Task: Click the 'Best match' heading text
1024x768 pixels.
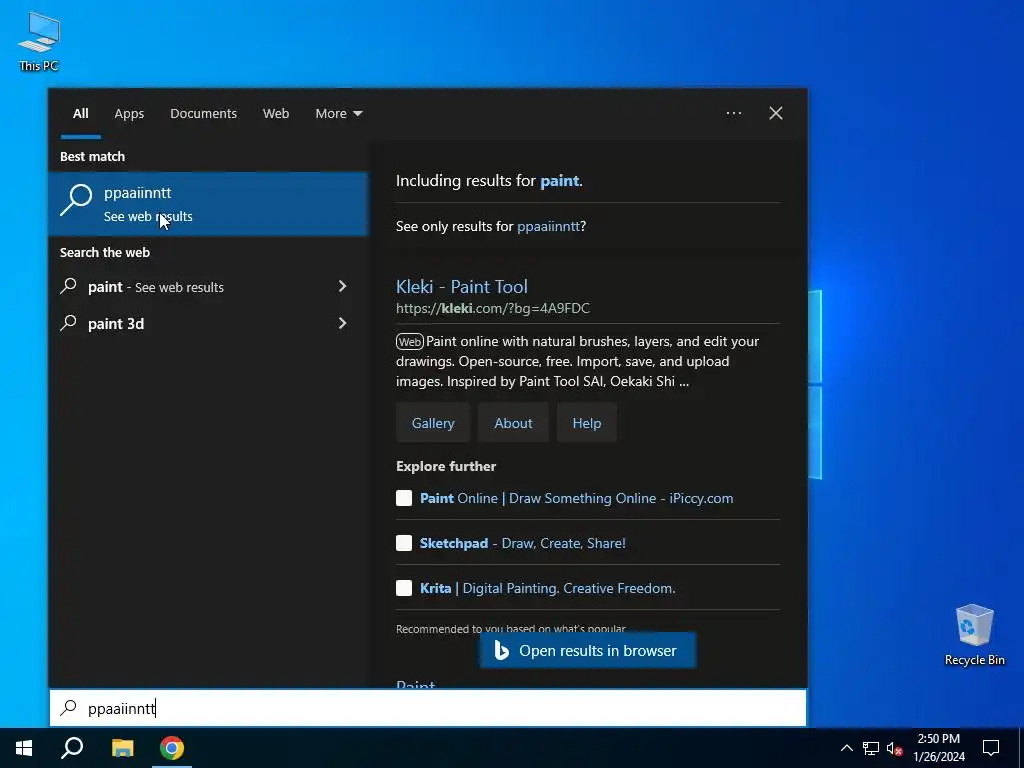Action: [92, 157]
